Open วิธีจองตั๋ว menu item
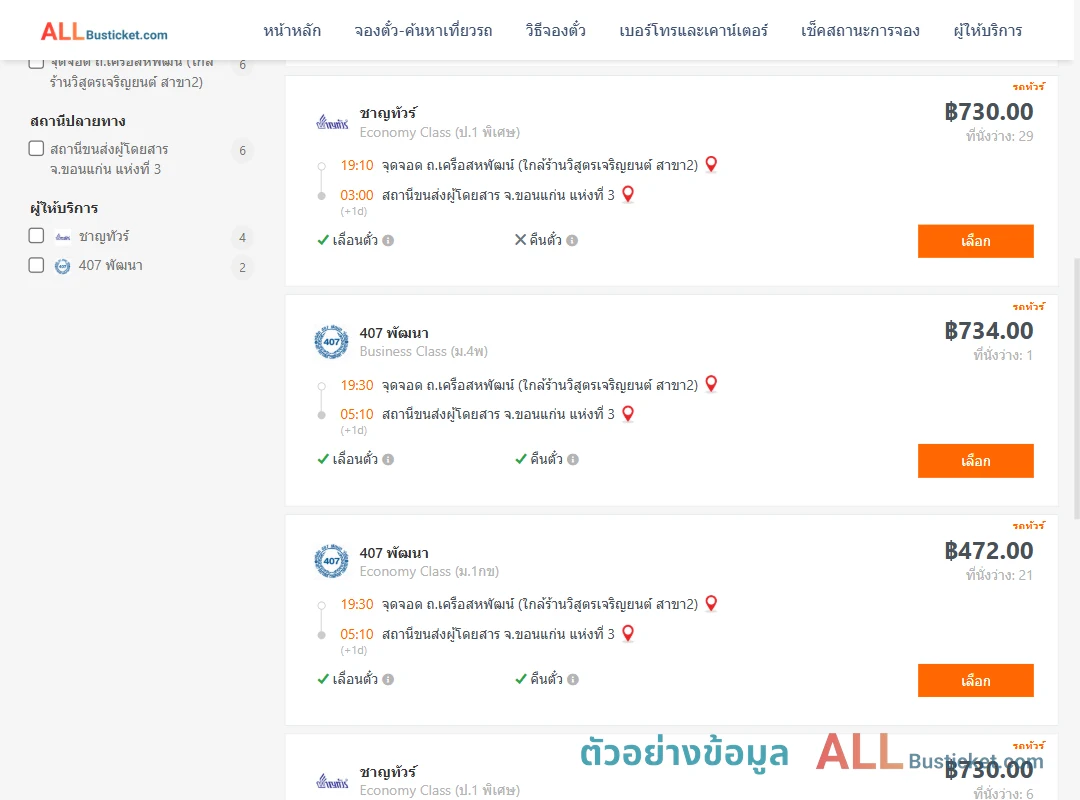 [x=555, y=31]
